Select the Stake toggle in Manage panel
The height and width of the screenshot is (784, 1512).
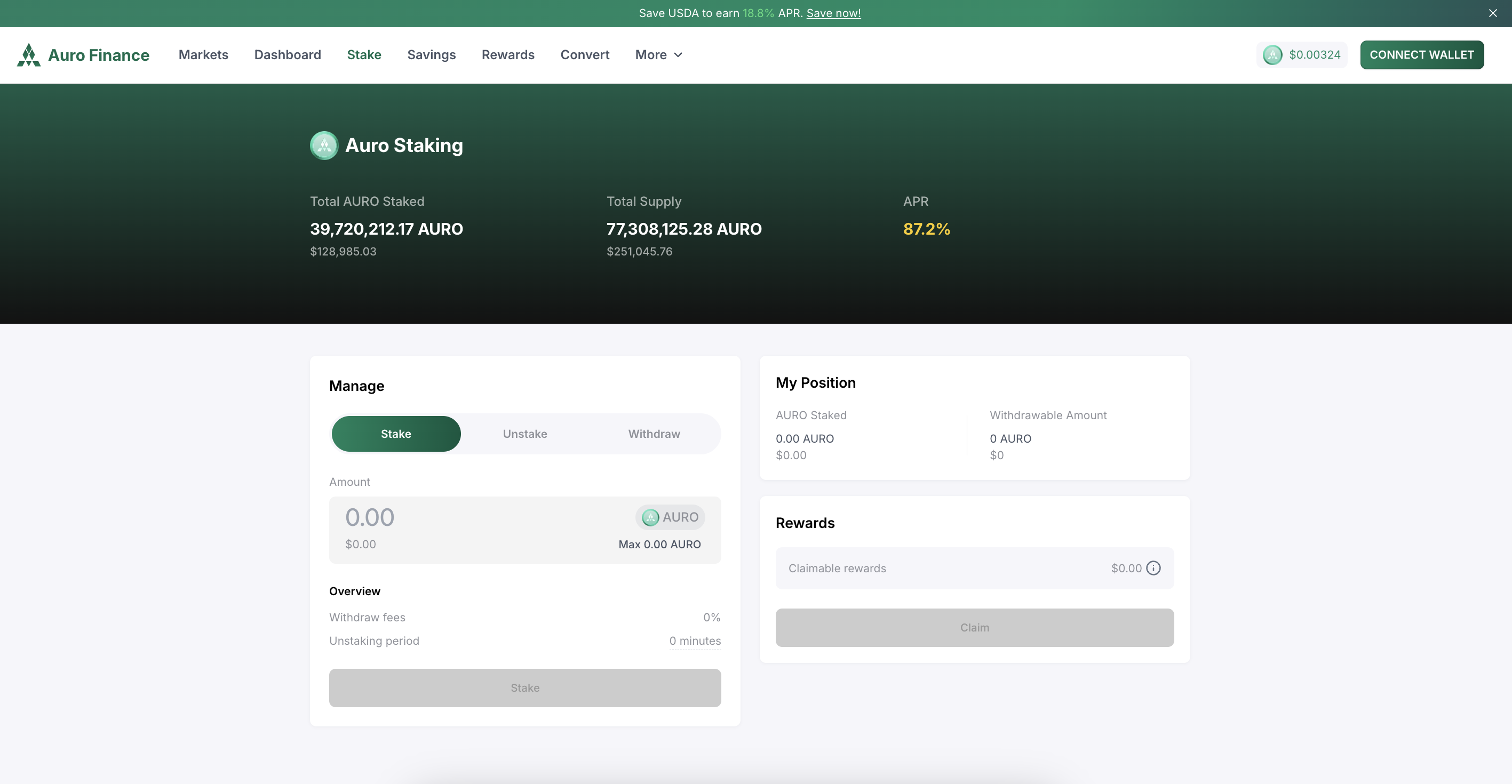(x=396, y=434)
